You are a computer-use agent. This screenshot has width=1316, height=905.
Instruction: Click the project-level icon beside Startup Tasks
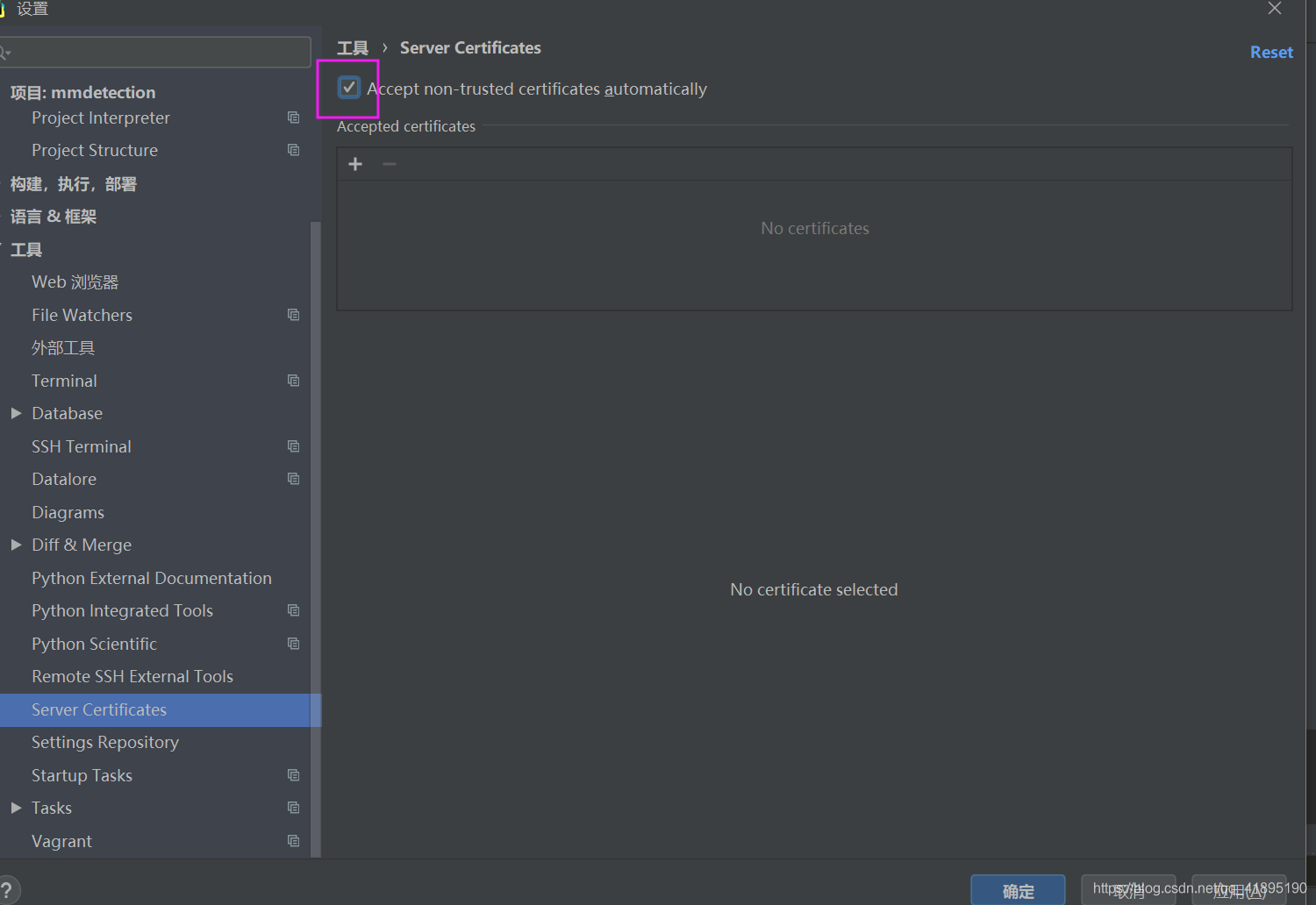click(293, 775)
